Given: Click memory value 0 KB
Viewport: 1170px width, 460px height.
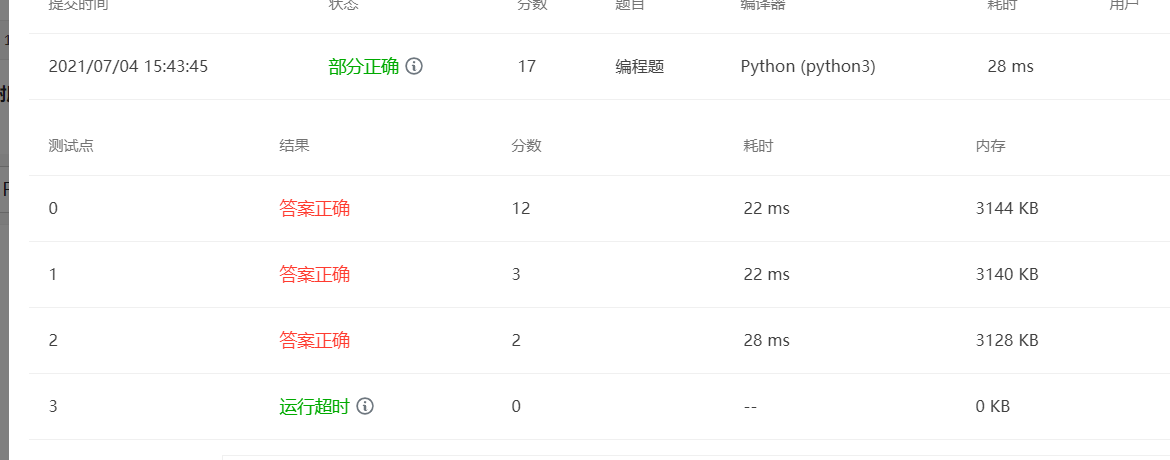Looking at the screenshot, I should (x=993, y=406).
